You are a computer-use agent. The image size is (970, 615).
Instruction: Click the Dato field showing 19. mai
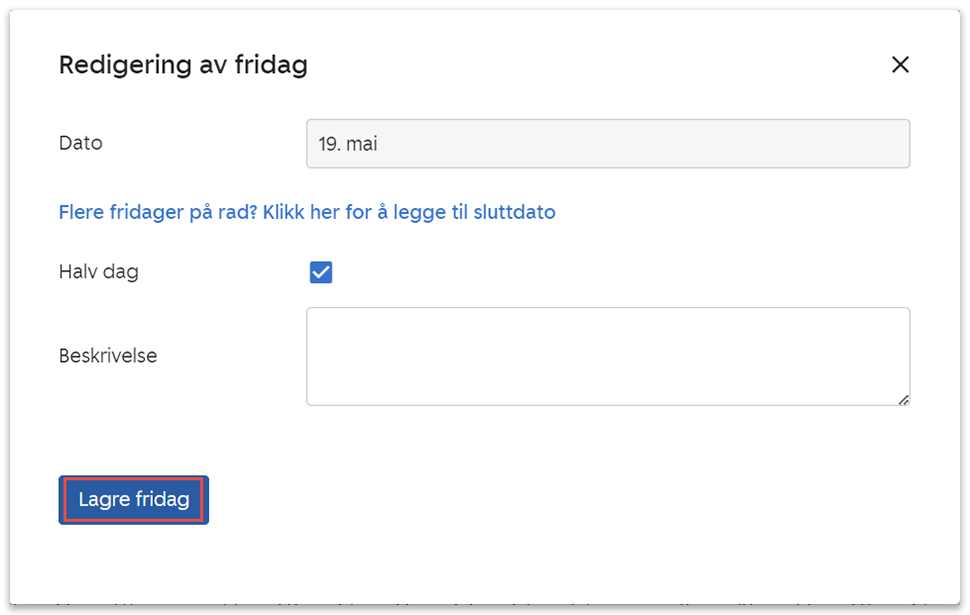[607, 144]
